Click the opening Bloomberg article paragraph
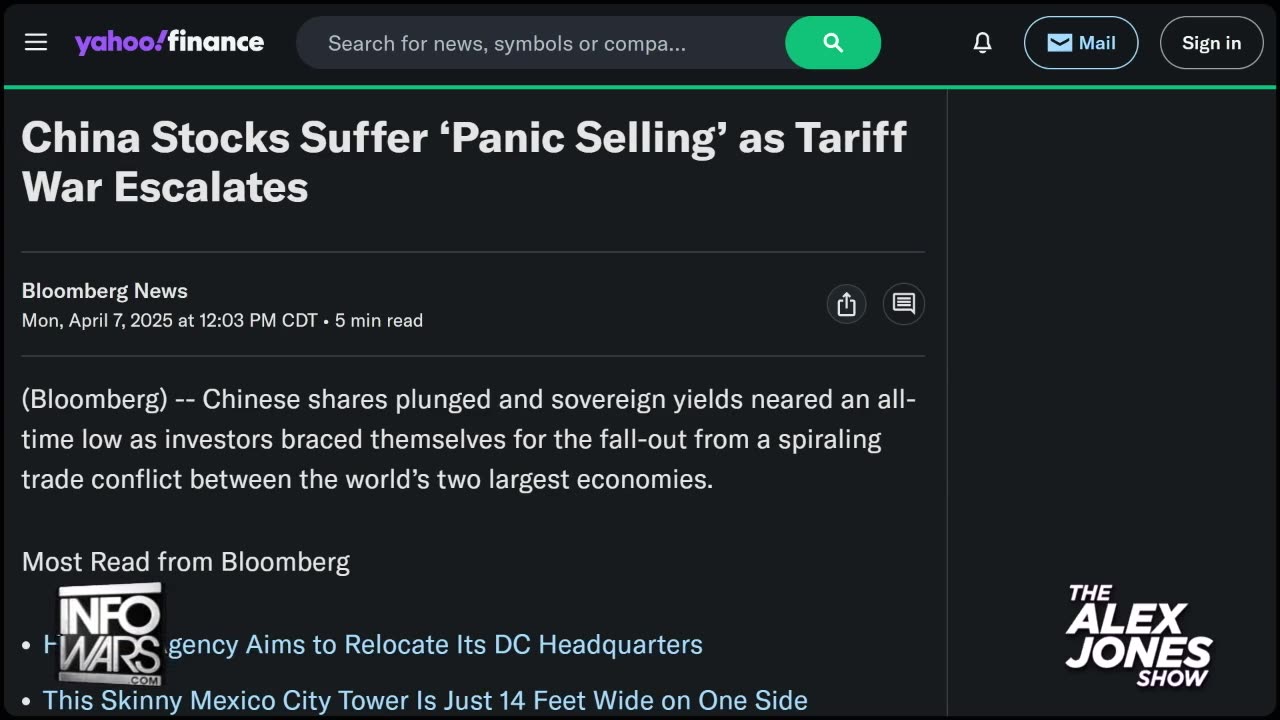1280x720 pixels. (469, 439)
